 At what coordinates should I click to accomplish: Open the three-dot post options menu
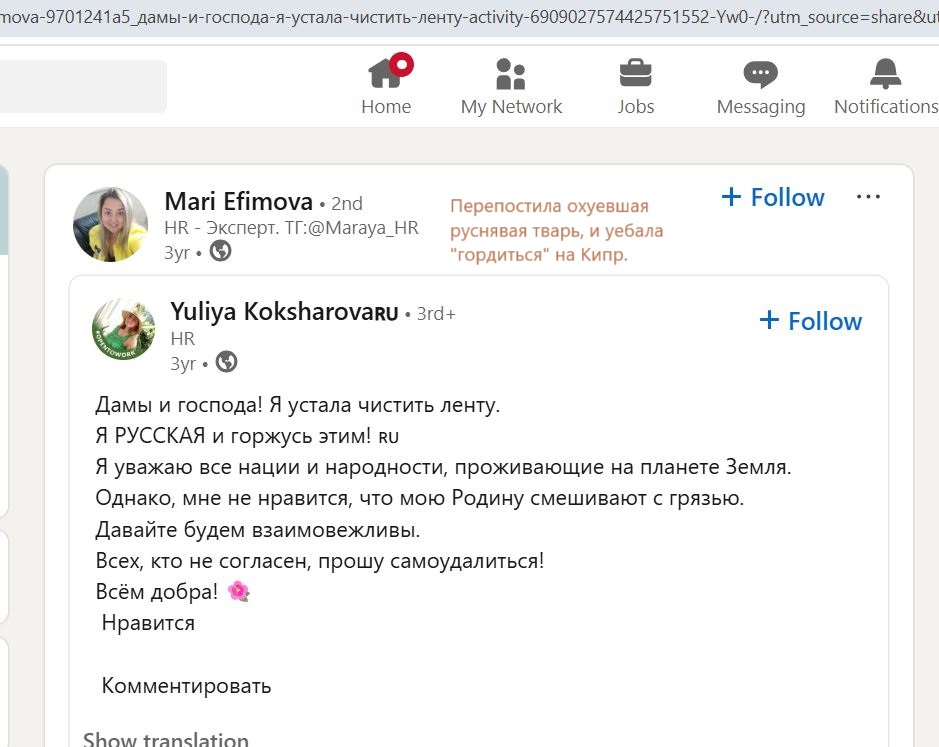(x=868, y=197)
